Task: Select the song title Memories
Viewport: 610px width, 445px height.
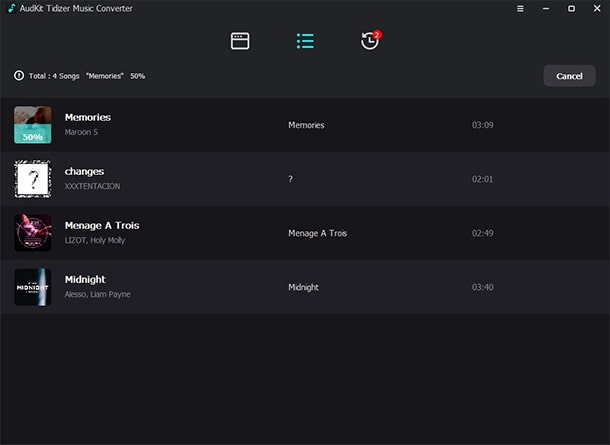Action: 88,117
